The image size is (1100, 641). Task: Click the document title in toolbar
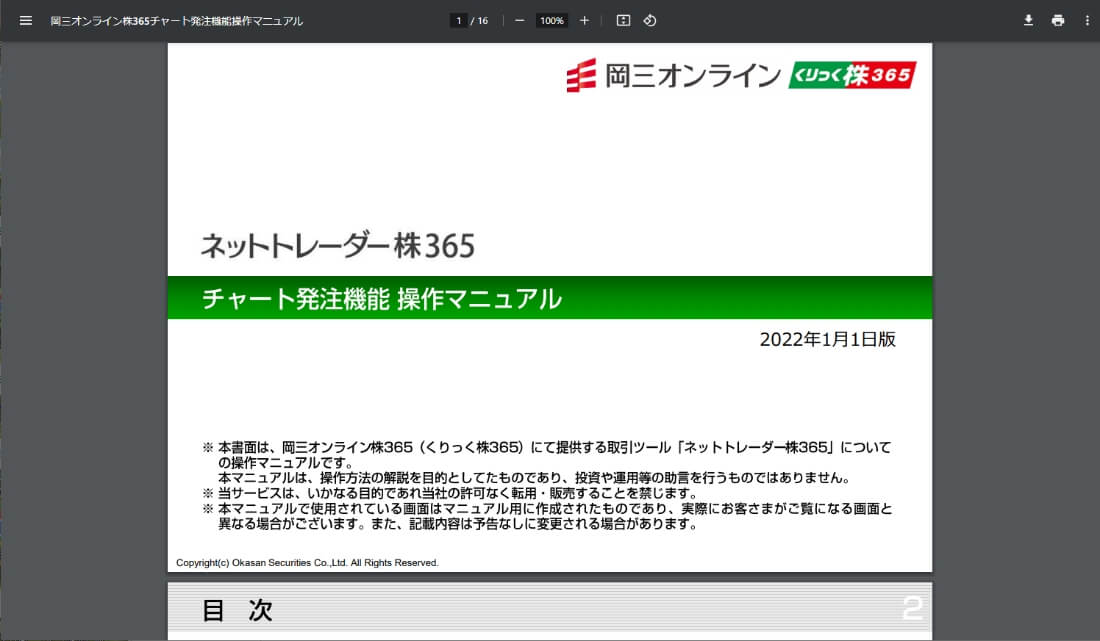tap(177, 21)
